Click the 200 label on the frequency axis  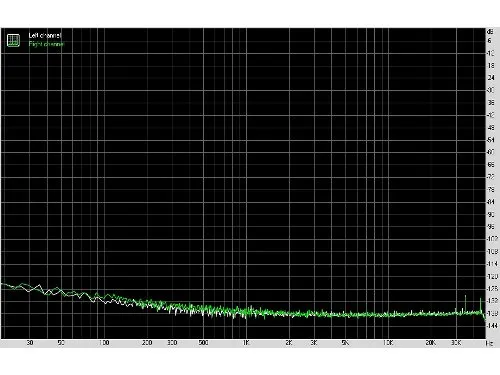tap(147, 343)
